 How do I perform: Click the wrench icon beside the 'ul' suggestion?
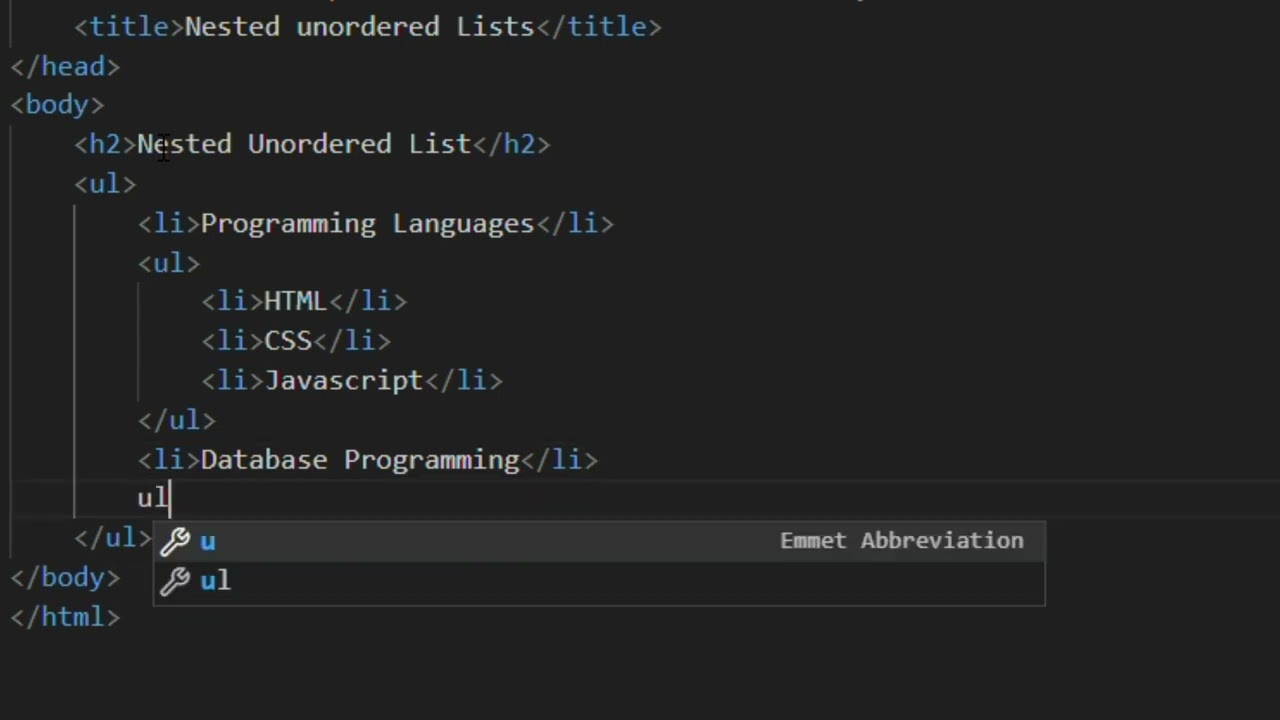tap(175, 580)
